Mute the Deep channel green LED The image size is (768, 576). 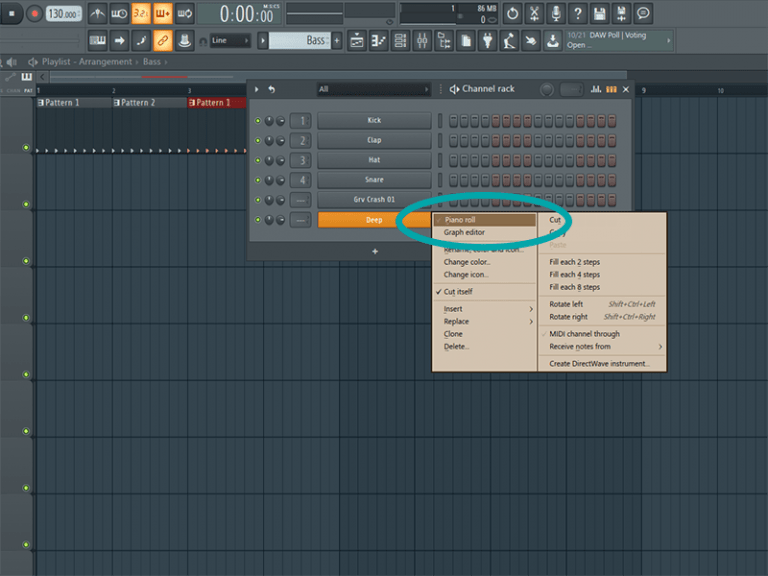pos(258,220)
